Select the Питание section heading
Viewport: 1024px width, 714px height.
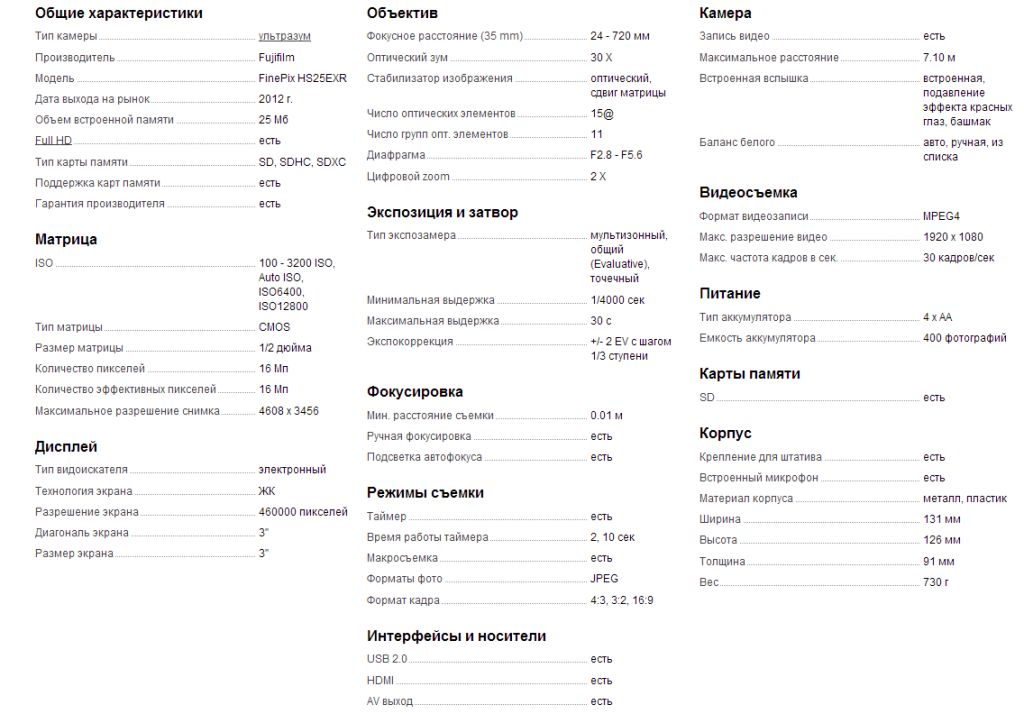[x=729, y=294]
